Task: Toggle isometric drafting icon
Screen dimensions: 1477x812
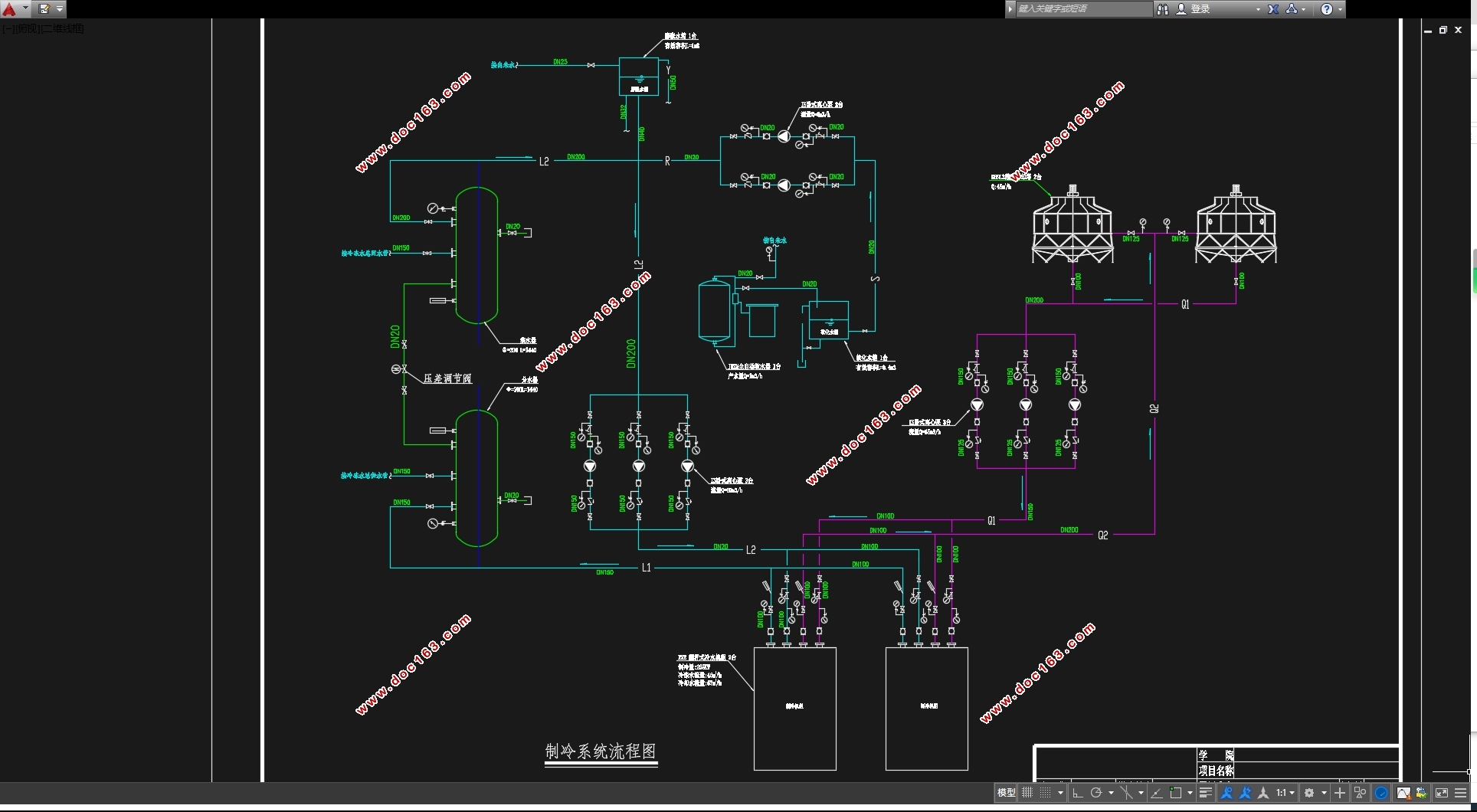Action: tap(1126, 793)
